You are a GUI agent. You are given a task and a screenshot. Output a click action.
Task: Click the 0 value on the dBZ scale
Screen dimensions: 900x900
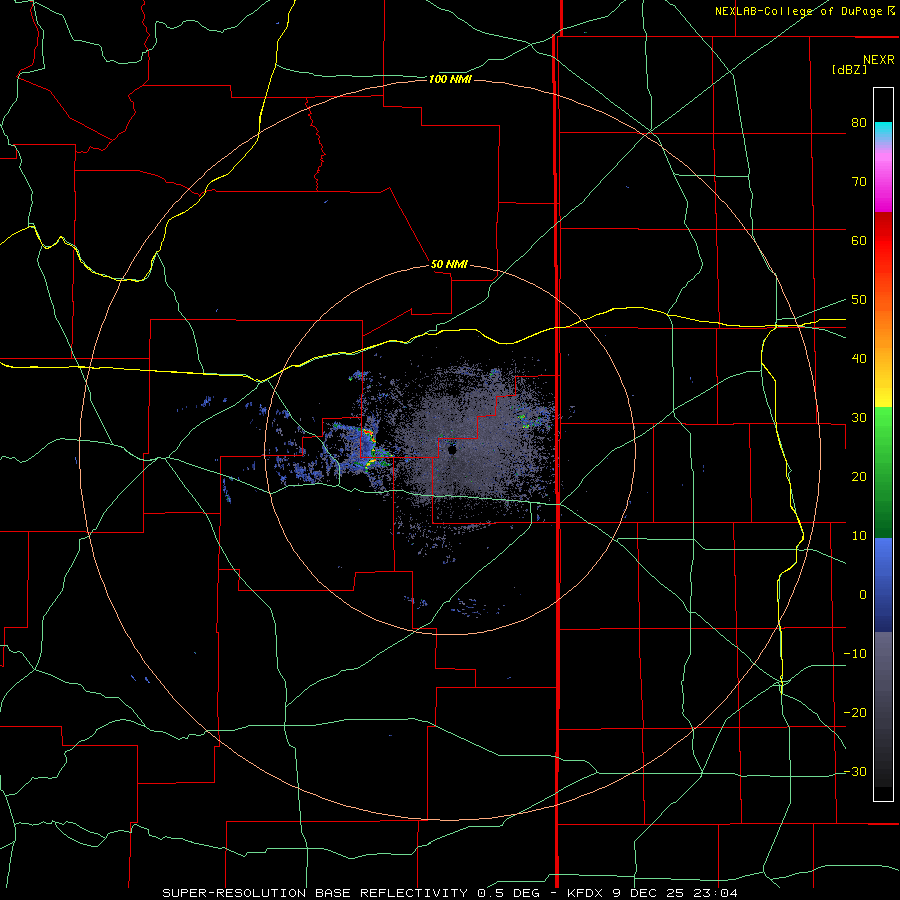(863, 595)
